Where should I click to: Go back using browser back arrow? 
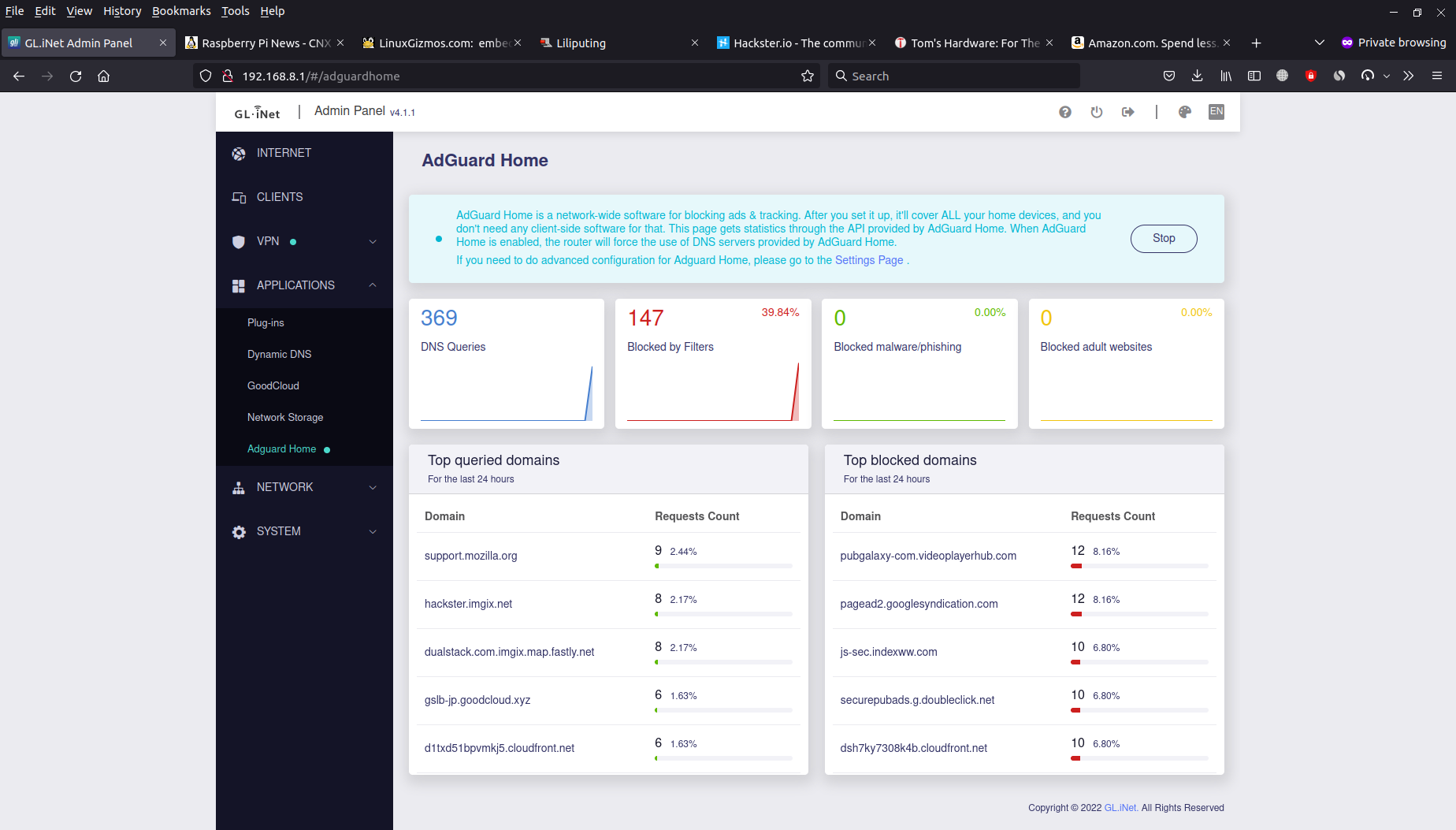tap(19, 76)
